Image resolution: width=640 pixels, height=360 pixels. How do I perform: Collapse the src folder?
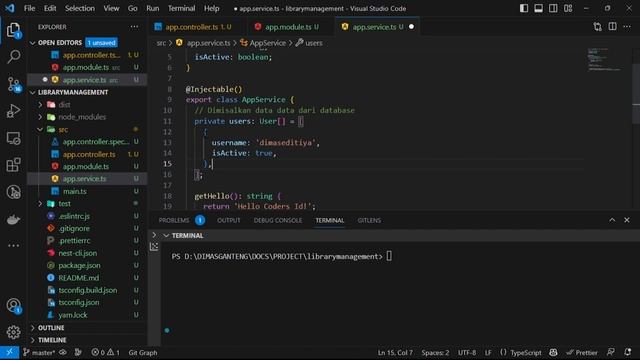pyautogui.click(x=63, y=129)
